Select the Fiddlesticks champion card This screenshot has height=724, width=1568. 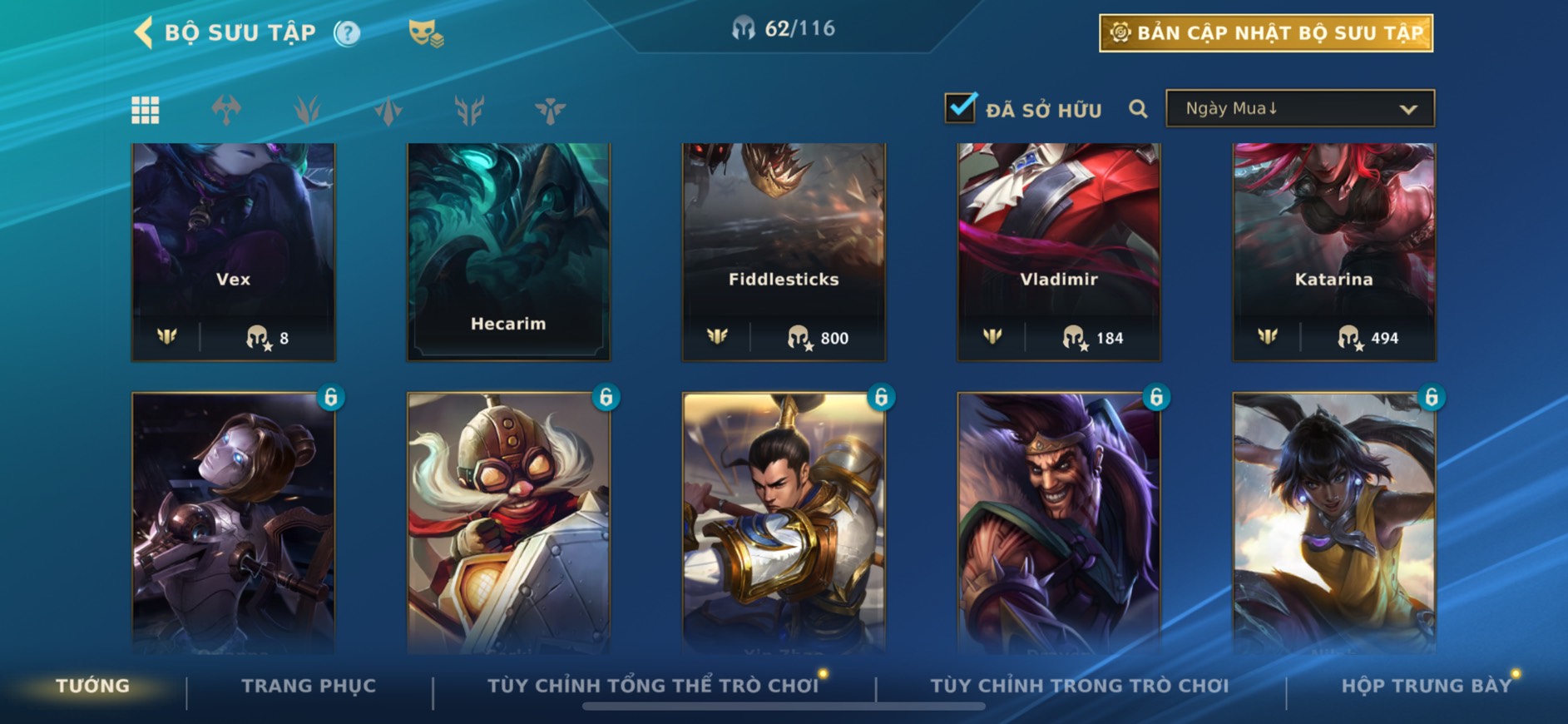(784, 252)
